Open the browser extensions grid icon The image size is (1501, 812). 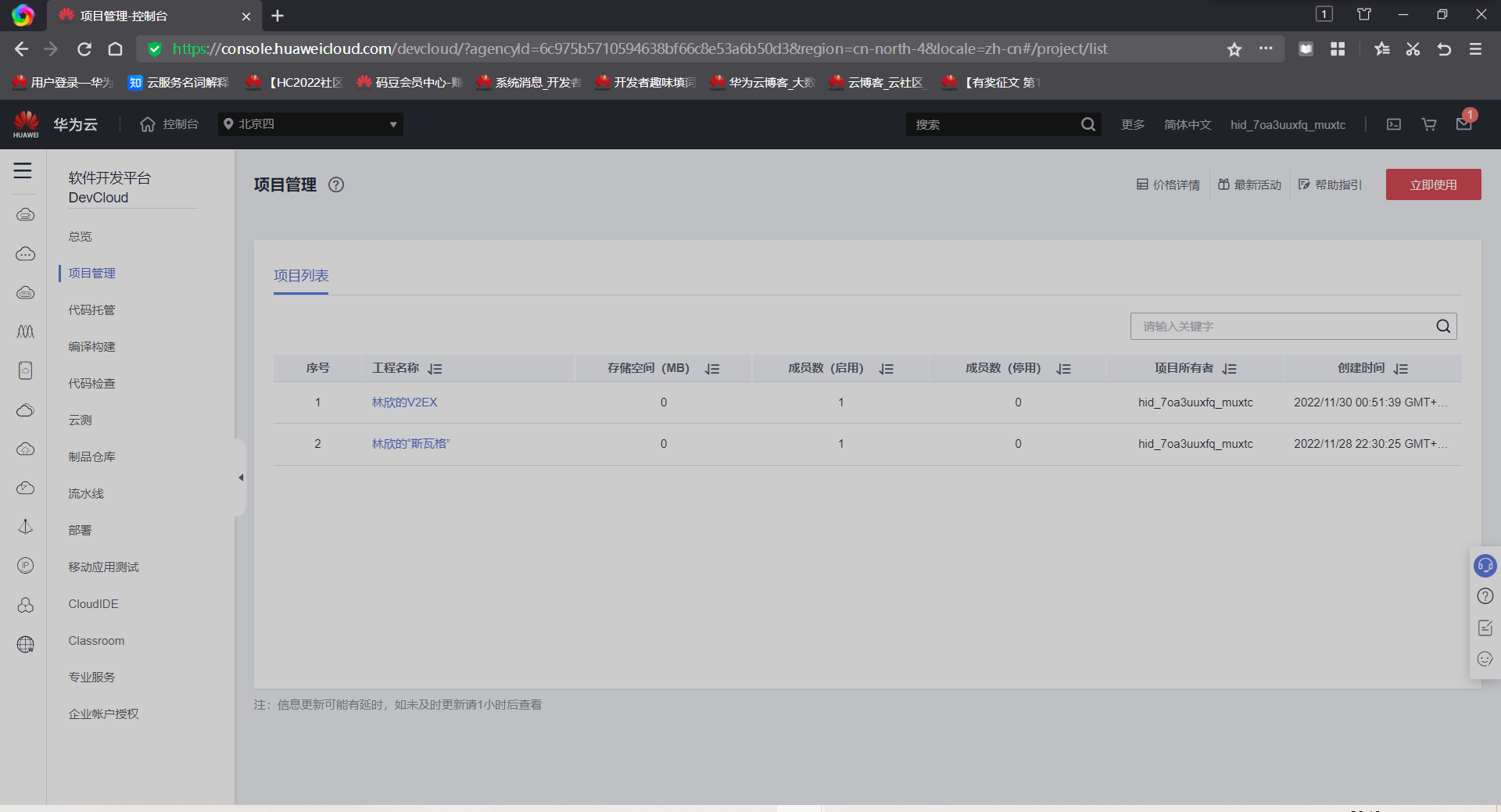(x=1338, y=49)
